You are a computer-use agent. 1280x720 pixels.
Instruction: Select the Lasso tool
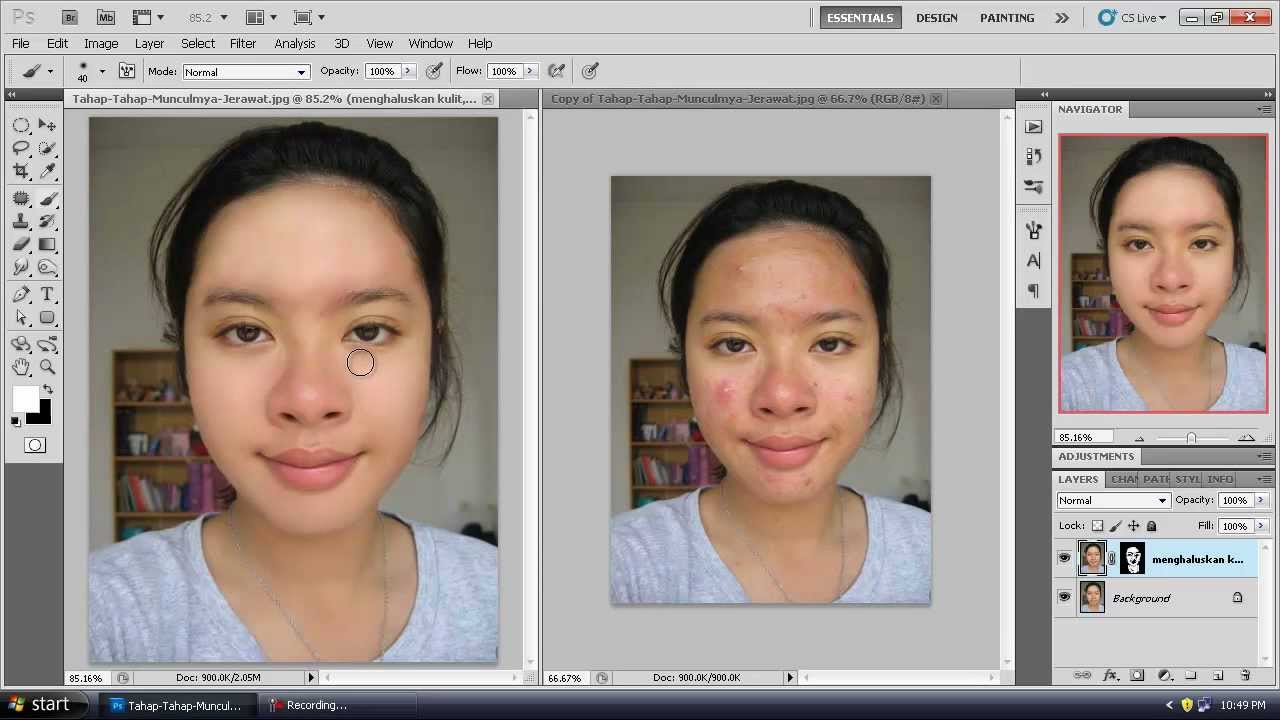(x=21, y=148)
